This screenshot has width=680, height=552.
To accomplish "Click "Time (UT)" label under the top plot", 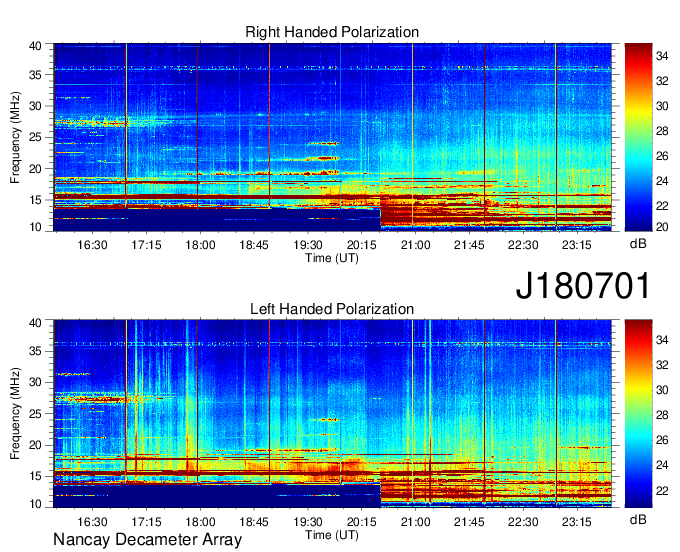I will (332, 258).
